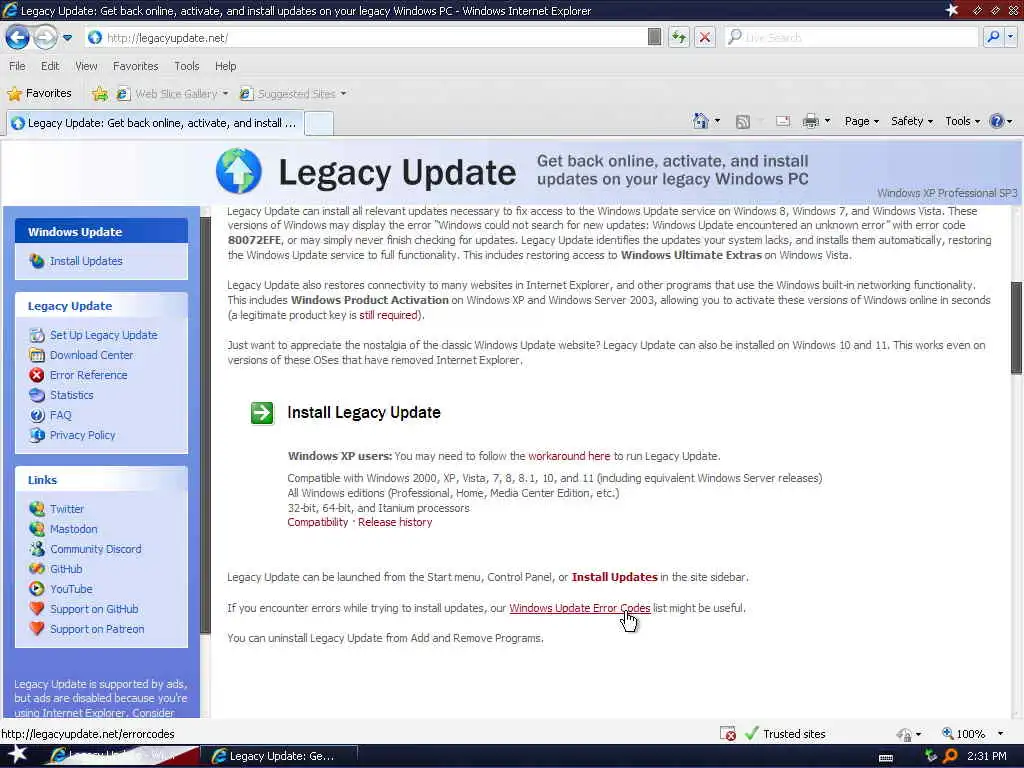Click the sidebar vertical scrollbar thumb
The height and width of the screenshot is (768, 1024).
(x=205, y=424)
